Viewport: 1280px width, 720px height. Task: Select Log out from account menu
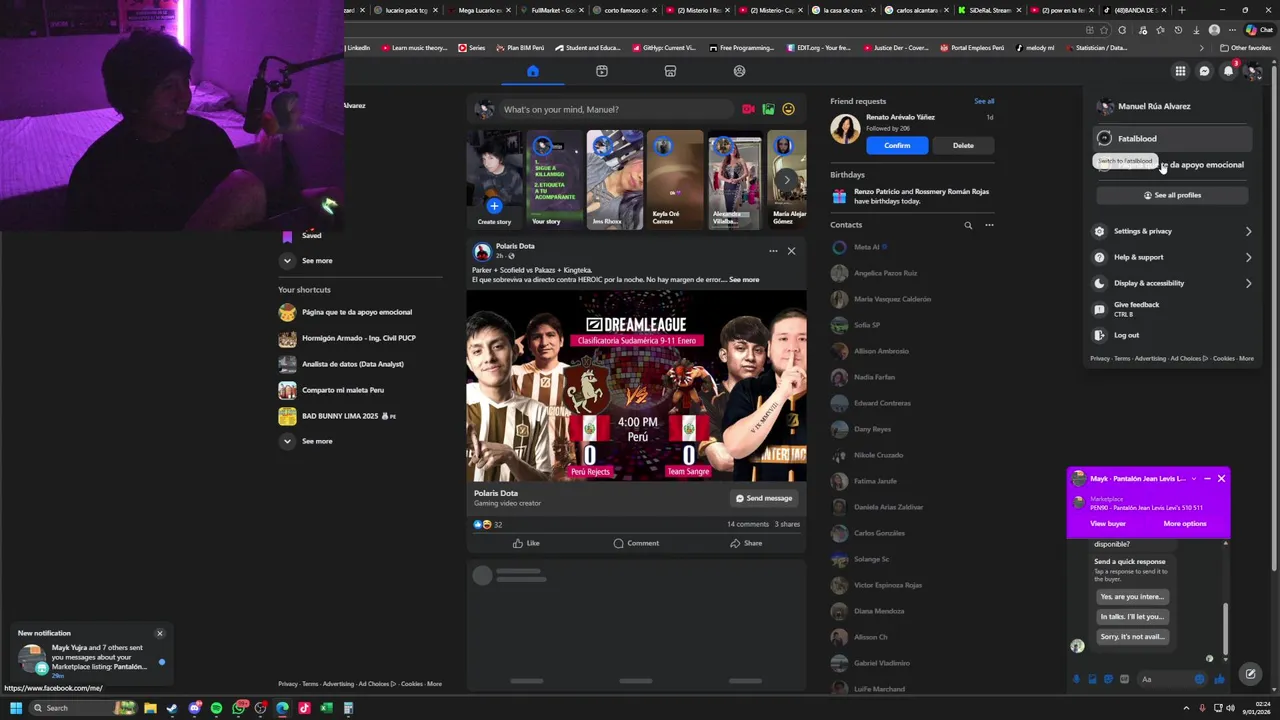(1174, 335)
